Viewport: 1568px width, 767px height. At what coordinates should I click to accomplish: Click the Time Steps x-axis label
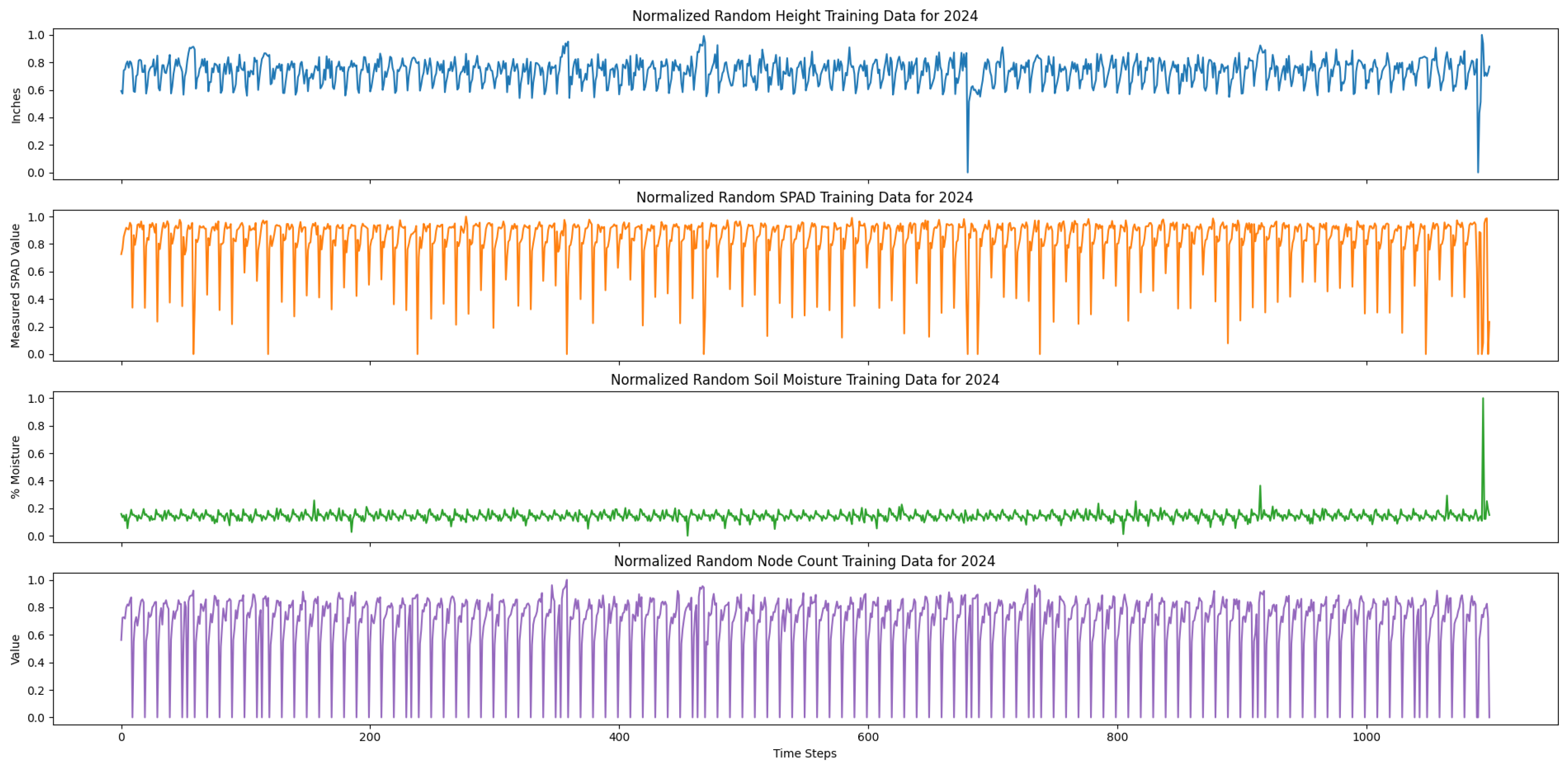tap(804, 754)
